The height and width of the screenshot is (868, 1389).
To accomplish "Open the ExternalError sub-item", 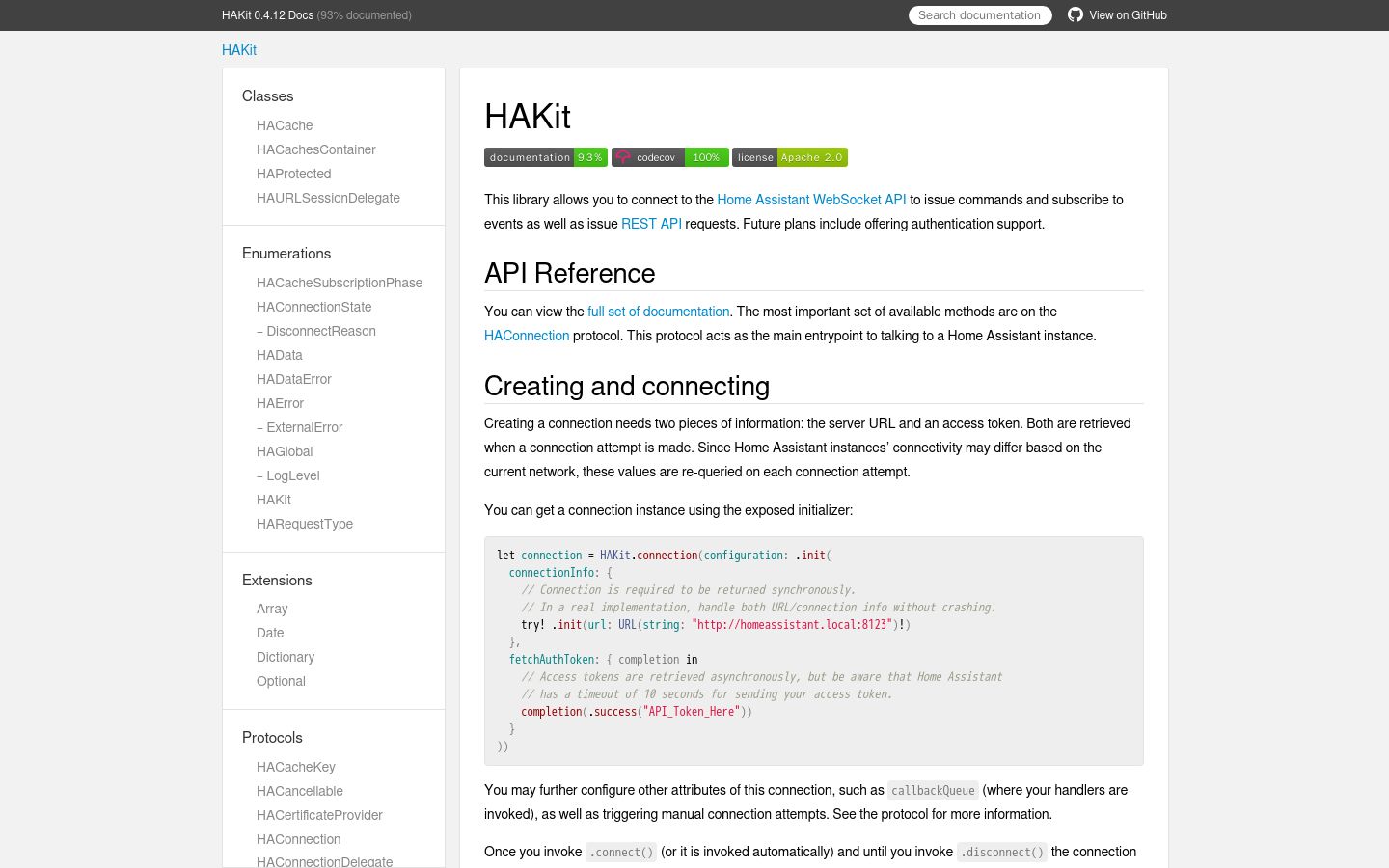I will tap(300, 427).
